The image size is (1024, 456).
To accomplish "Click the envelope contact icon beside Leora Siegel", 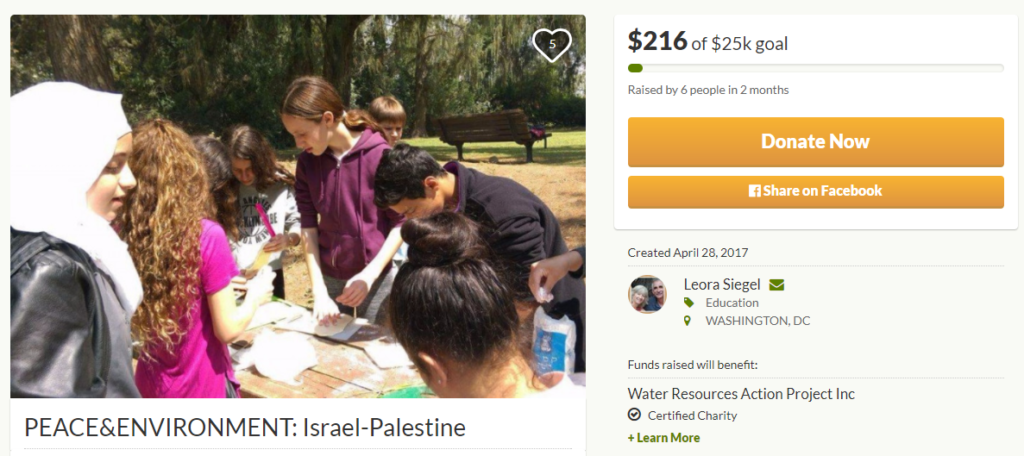I will [x=776, y=285].
